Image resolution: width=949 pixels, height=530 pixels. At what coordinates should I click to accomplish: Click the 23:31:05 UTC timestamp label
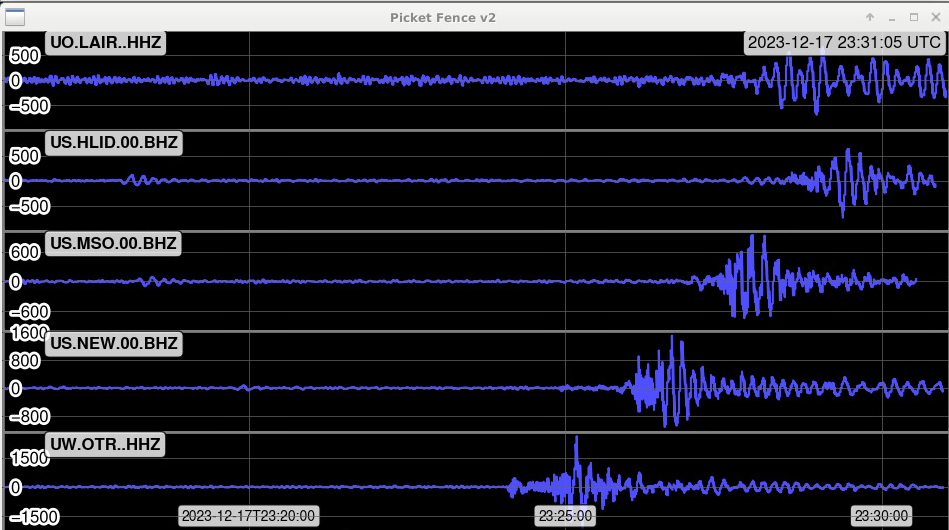[x=844, y=42]
